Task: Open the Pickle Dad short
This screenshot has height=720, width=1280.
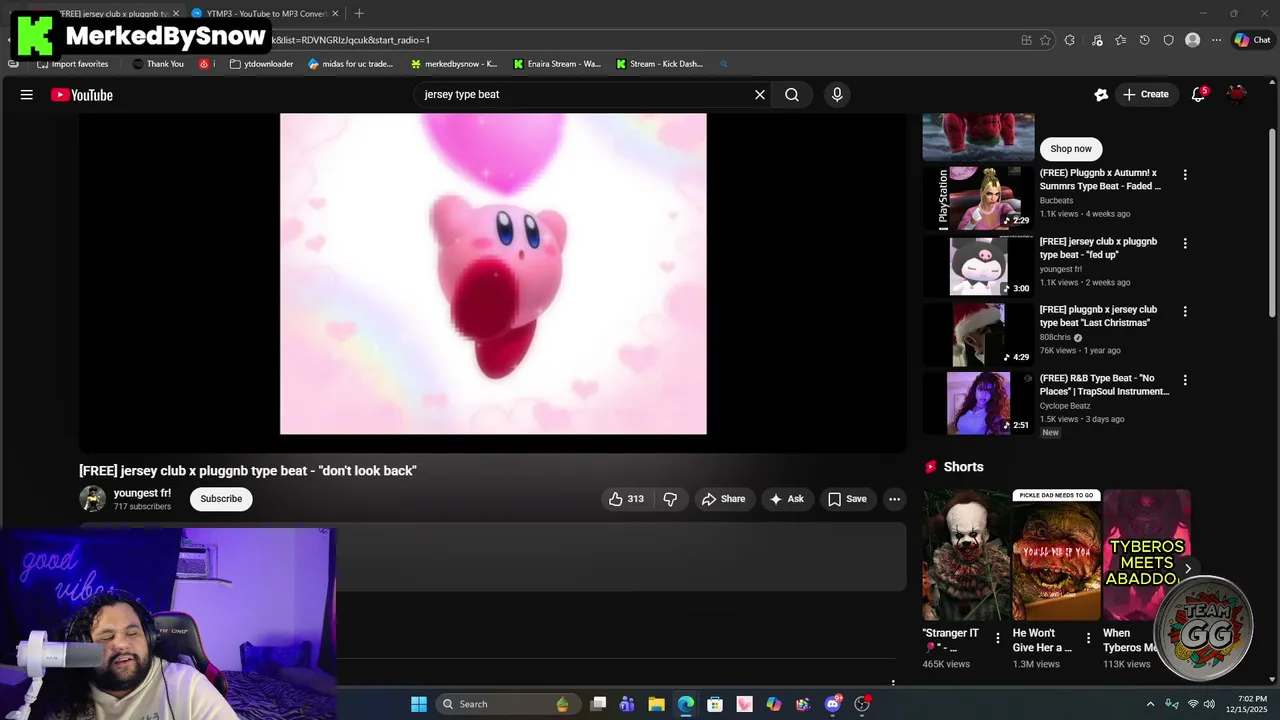Action: point(1056,555)
